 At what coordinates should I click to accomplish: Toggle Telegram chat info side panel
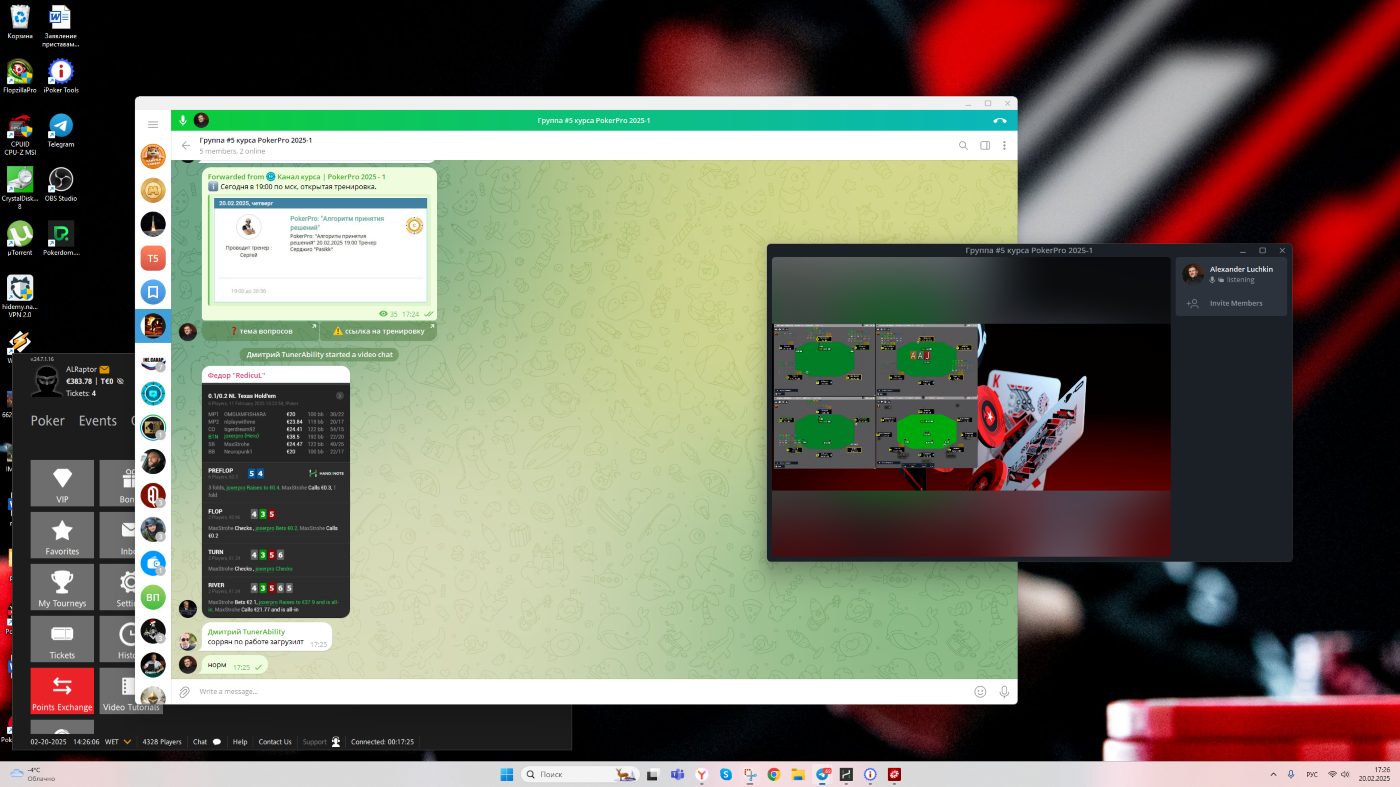(x=985, y=145)
